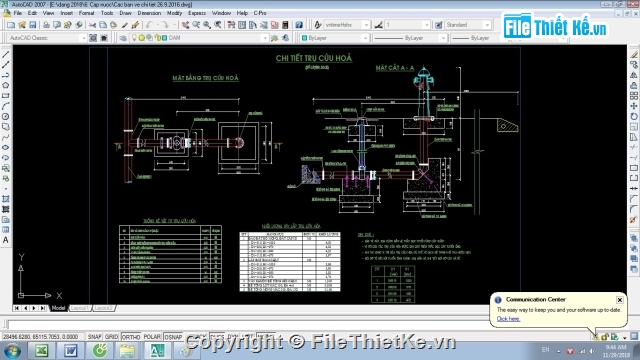Image resolution: width=640 pixels, height=360 pixels.
Task: Open the File menu
Action: [18, 13]
